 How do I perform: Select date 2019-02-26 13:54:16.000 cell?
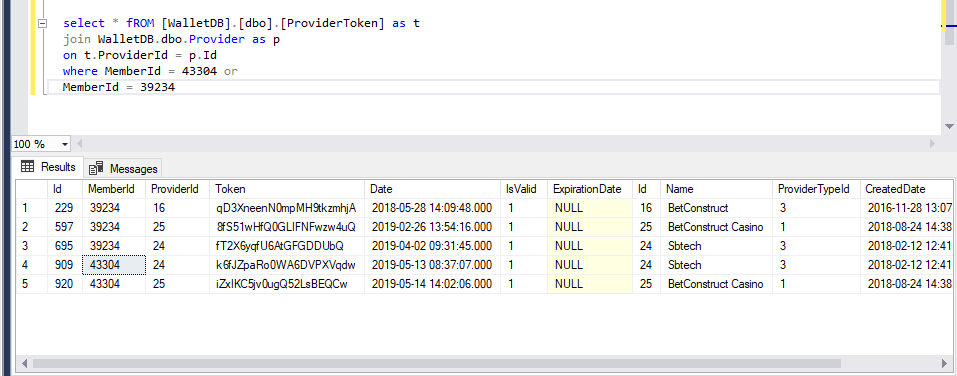432,227
